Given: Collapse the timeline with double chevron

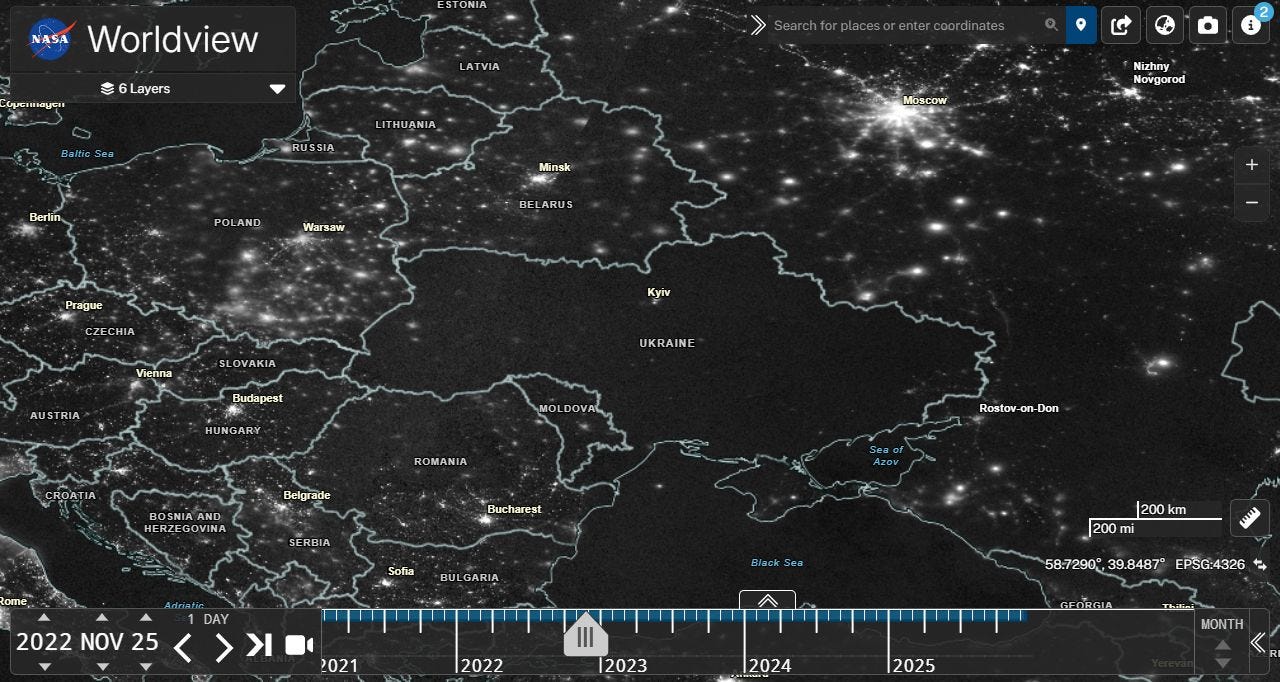Looking at the screenshot, I should coord(1258,643).
